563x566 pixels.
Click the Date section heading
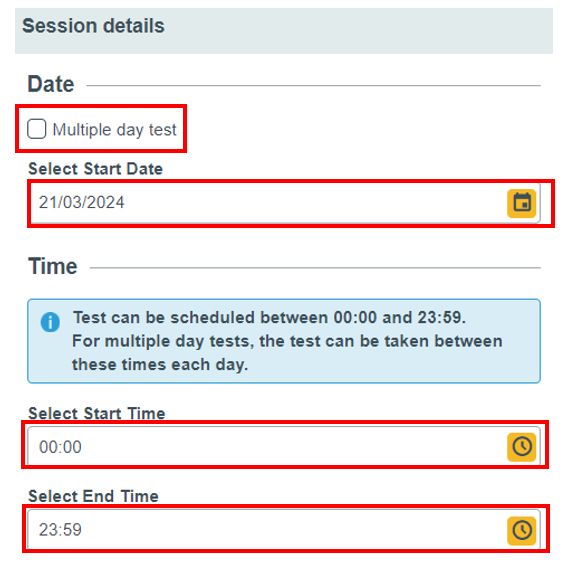pyautogui.click(x=51, y=84)
